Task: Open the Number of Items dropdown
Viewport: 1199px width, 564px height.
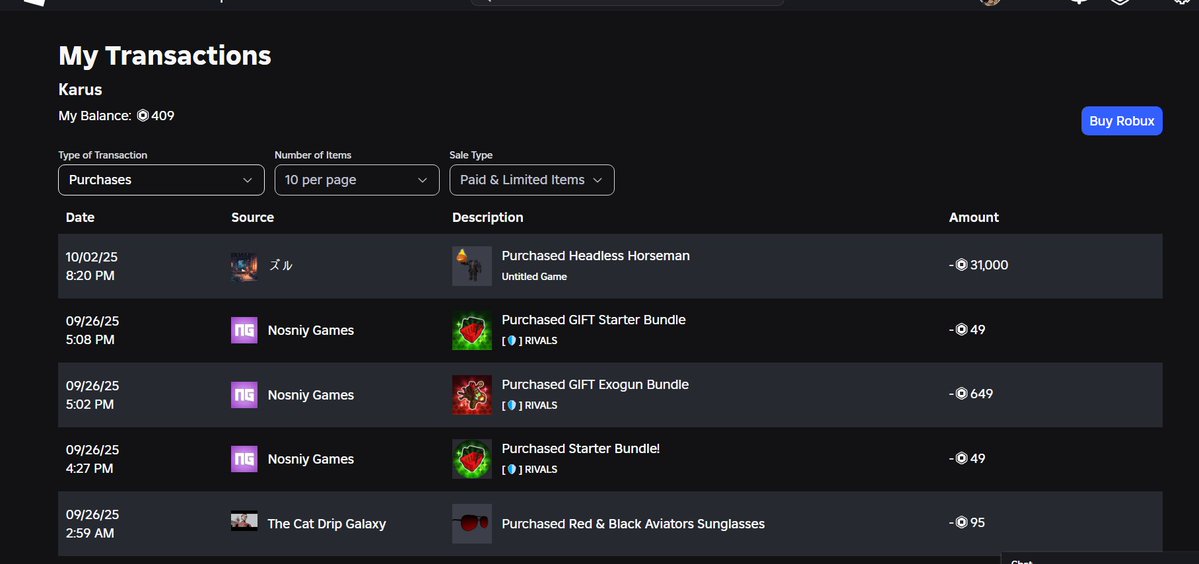Action: (x=356, y=180)
